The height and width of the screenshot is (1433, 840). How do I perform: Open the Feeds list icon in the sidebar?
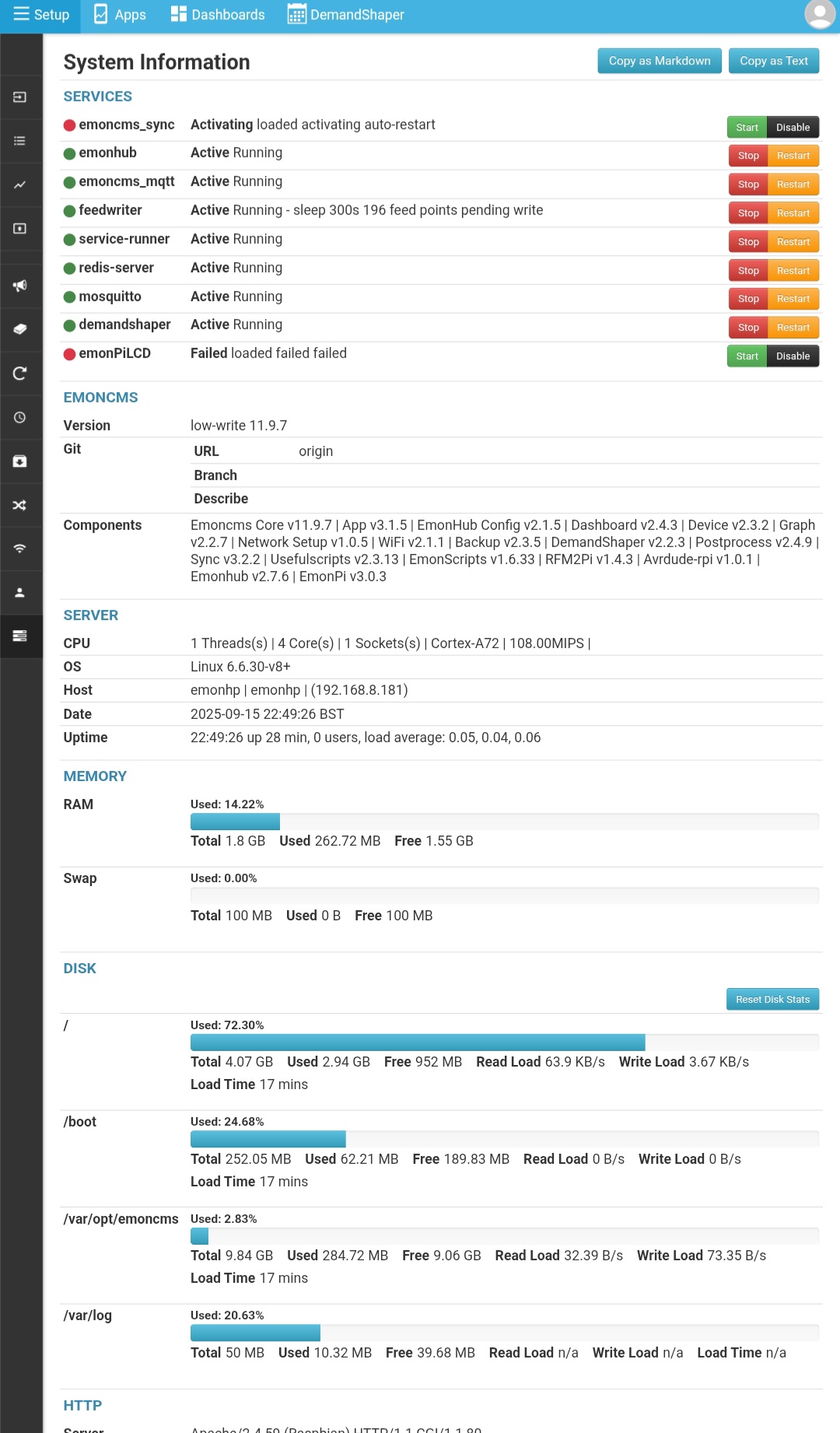click(20, 141)
